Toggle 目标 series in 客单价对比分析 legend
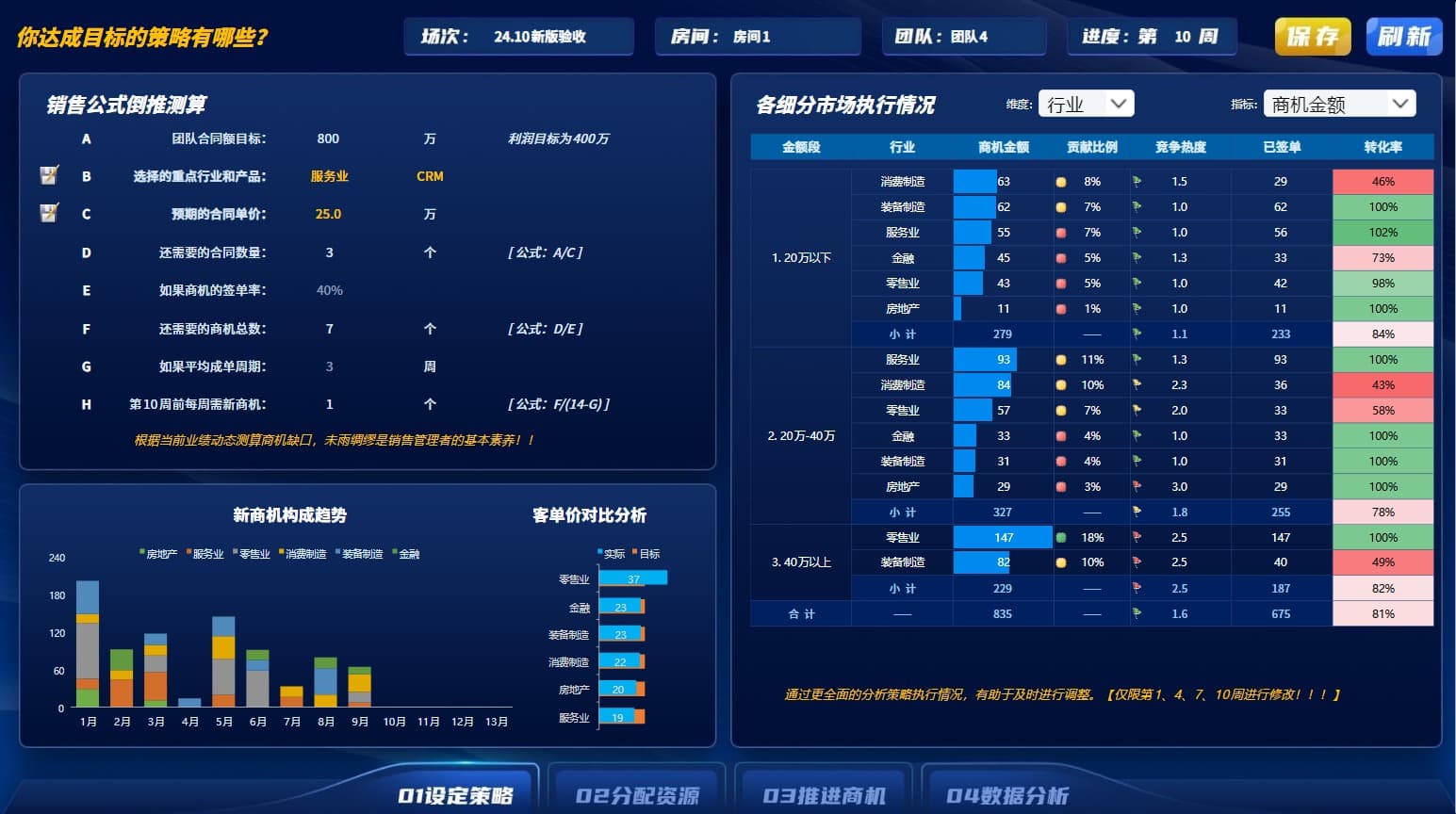 [x=646, y=554]
